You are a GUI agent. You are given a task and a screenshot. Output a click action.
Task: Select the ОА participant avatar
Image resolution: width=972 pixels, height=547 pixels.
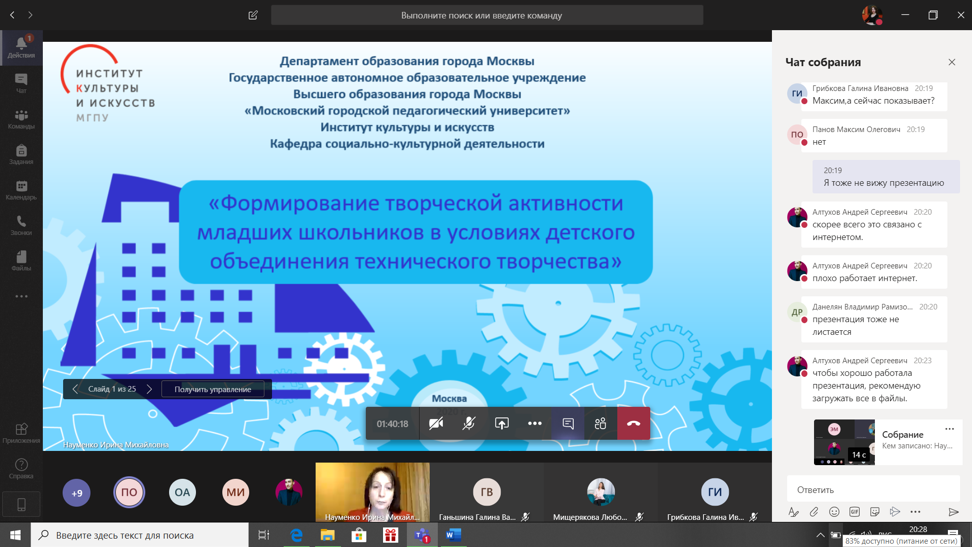[182, 492]
